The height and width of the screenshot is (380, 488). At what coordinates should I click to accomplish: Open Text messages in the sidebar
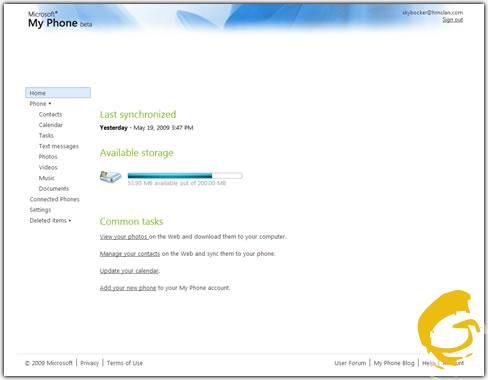click(x=59, y=146)
